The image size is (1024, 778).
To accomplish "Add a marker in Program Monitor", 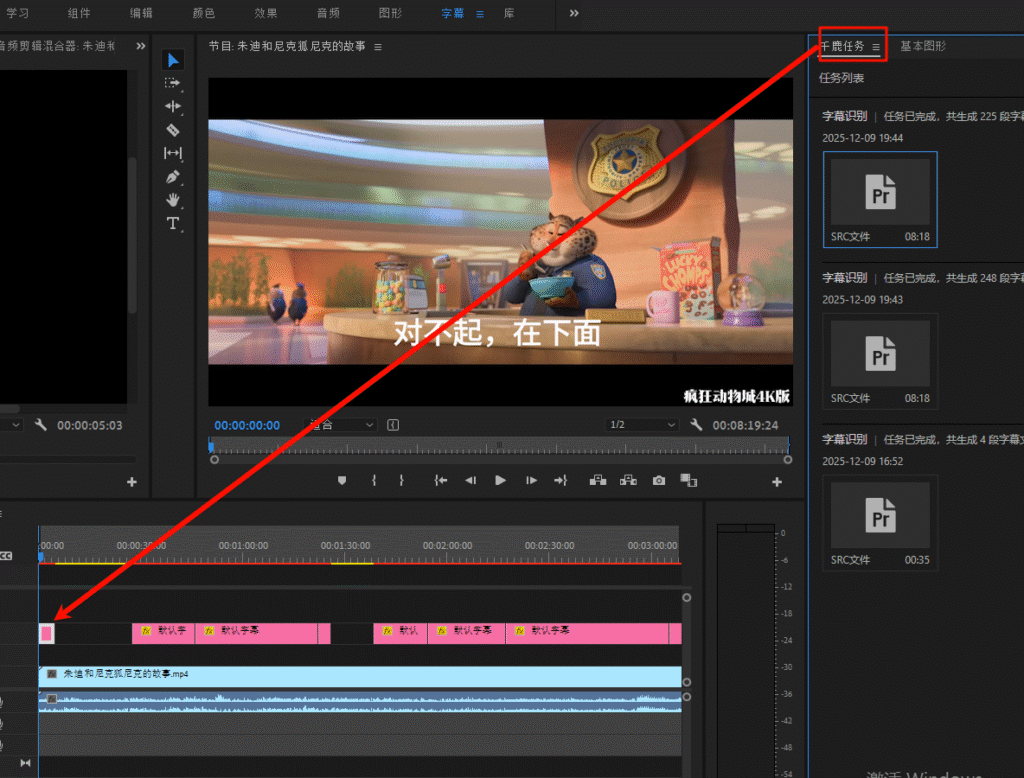I will click(342, 481).
